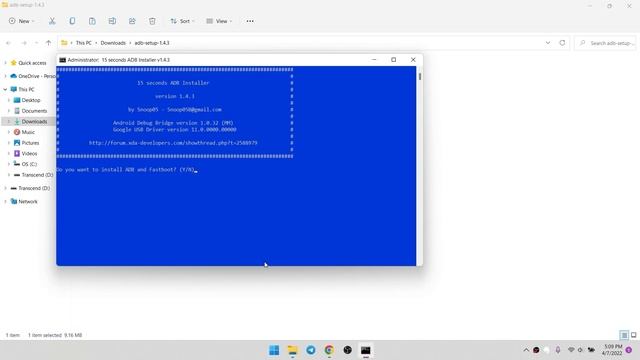Click the command prompt taskbar icon
640x360 pixels.
tap(366, 350)
